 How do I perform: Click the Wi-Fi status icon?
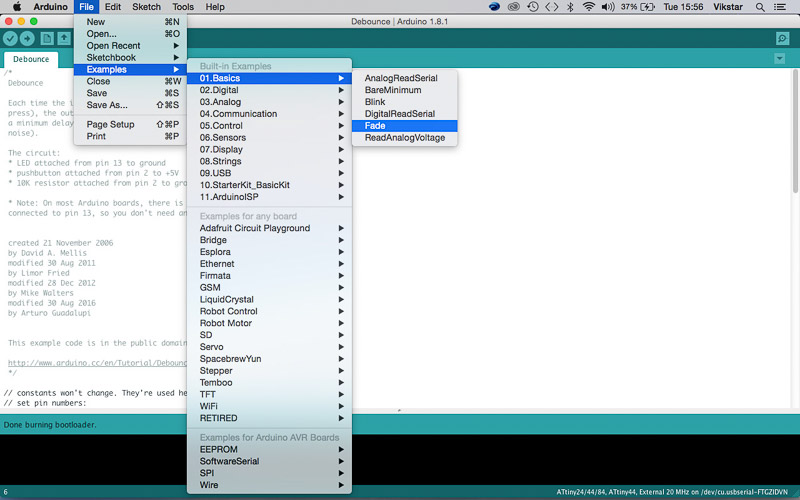589,7
